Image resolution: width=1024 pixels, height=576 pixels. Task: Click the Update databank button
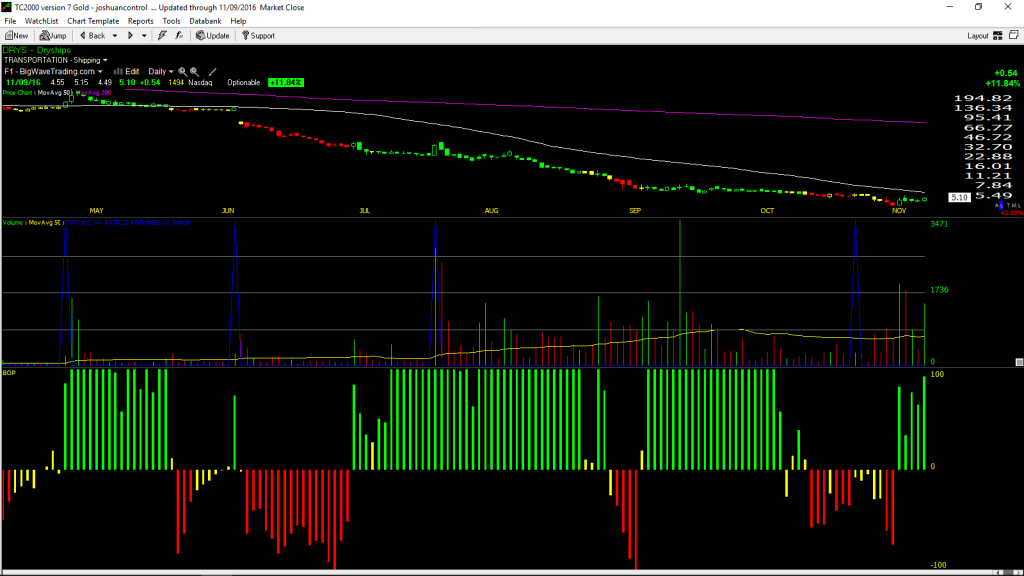click(x=213, y=36)
